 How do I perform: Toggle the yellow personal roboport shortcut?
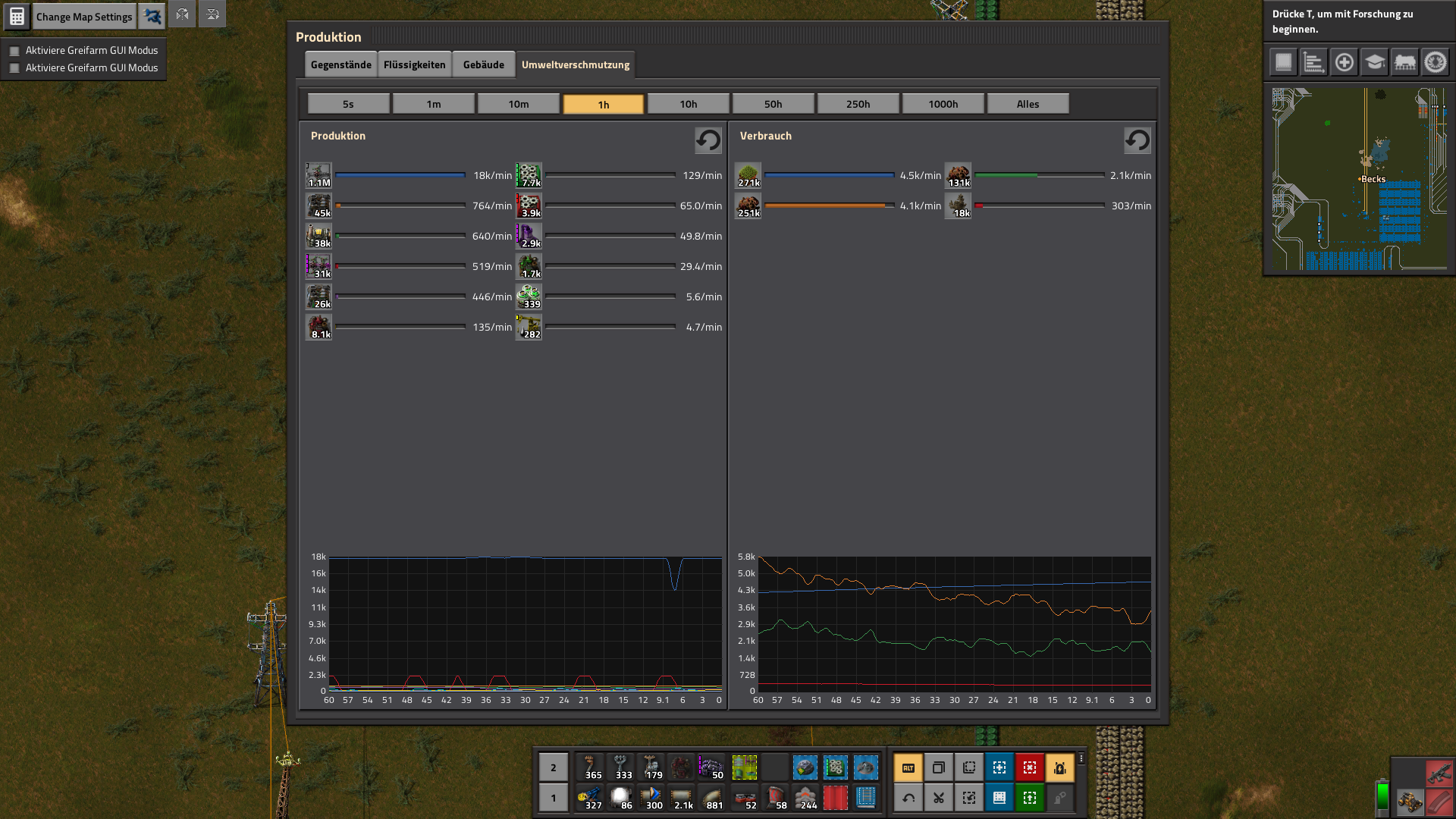1060,767
